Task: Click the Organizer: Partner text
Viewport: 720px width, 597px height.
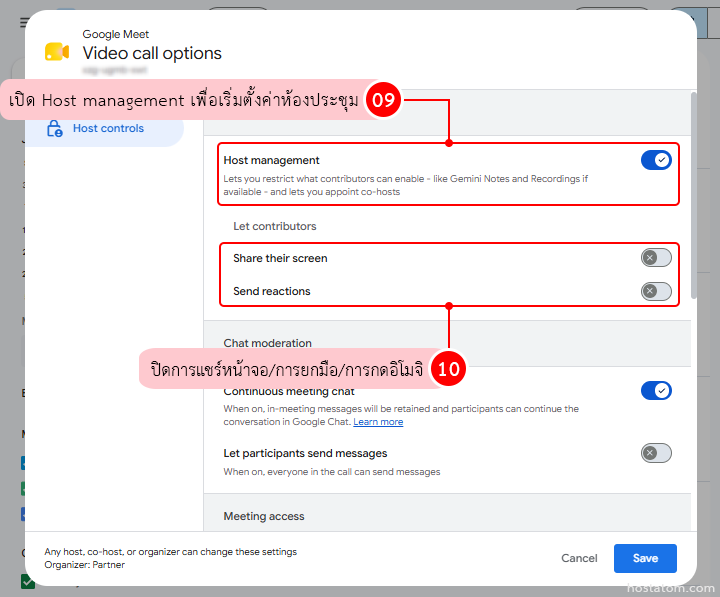Action: pos(84,565)
